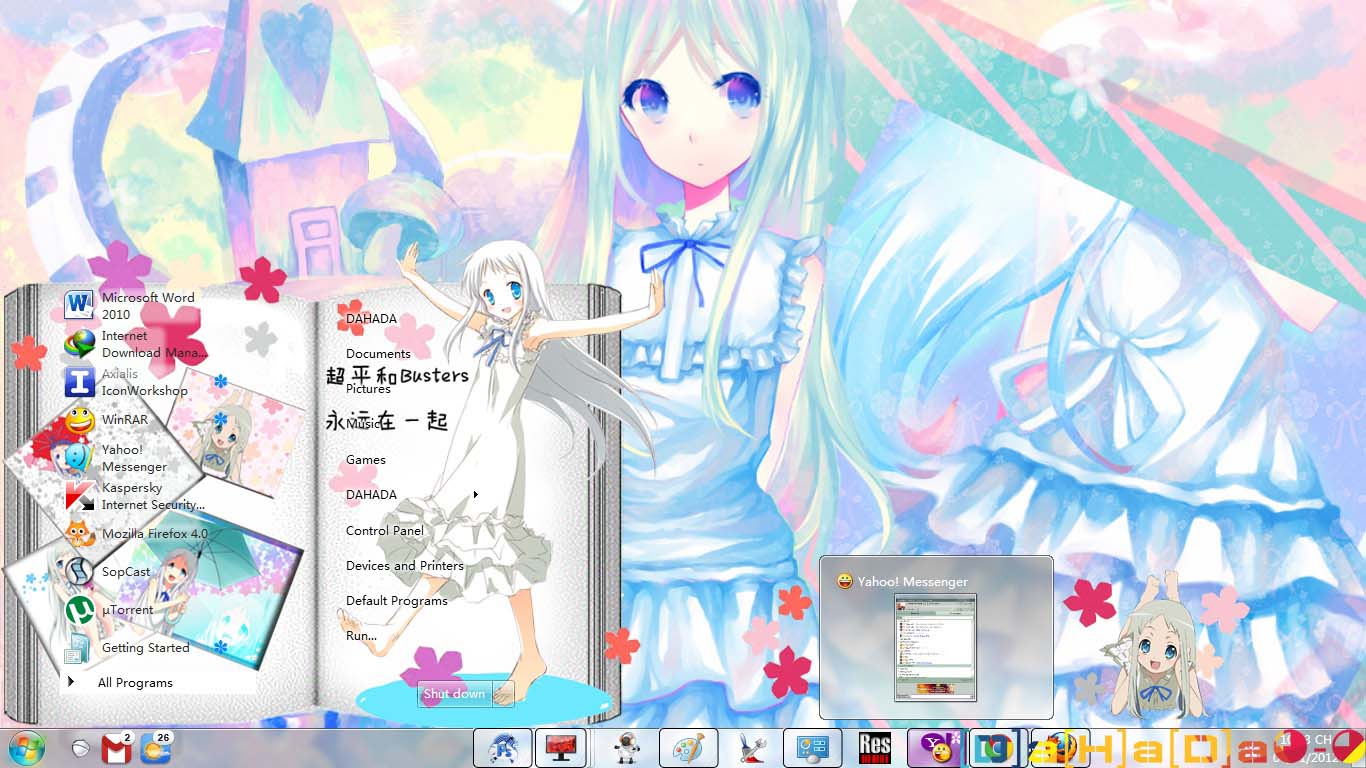1366x768 pixels.
Task: Launch Internet Download Manager from Start menu
Action: pyautogui.click(x=135, y=344)
